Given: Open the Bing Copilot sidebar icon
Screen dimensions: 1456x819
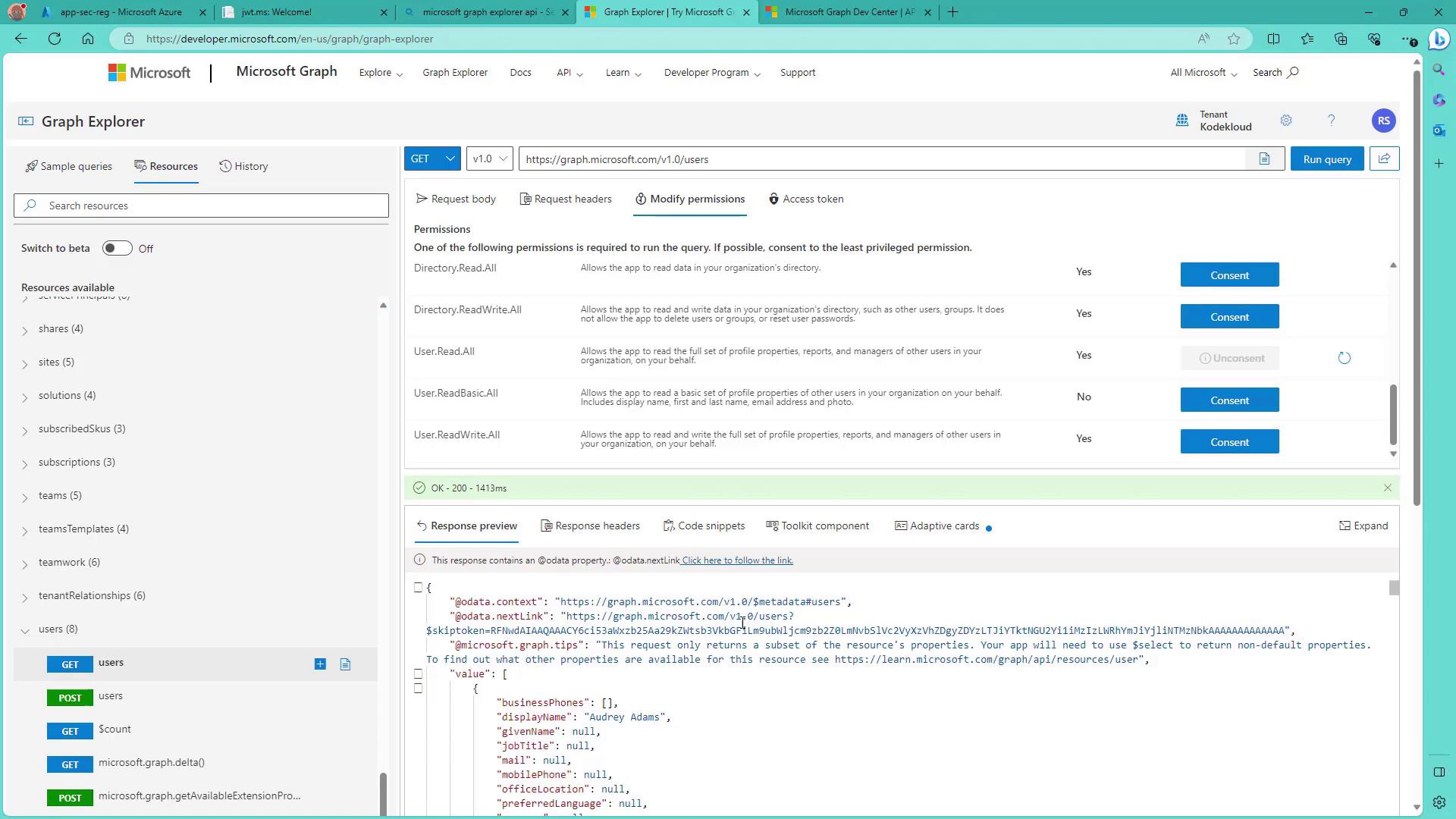Looking at the screenshot, I should 1439,39.
